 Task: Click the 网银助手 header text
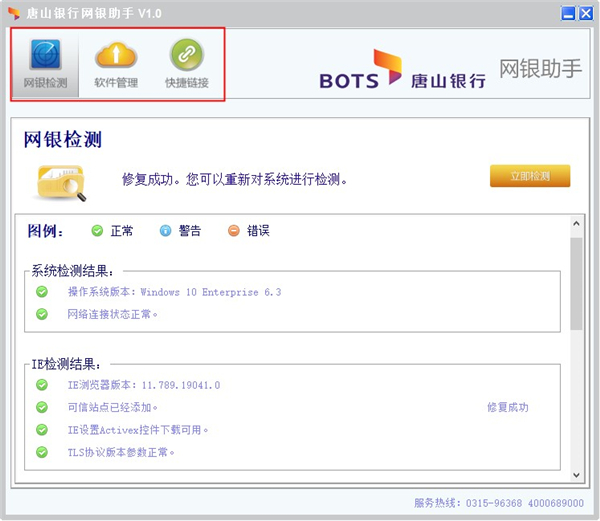click(541, 69)
